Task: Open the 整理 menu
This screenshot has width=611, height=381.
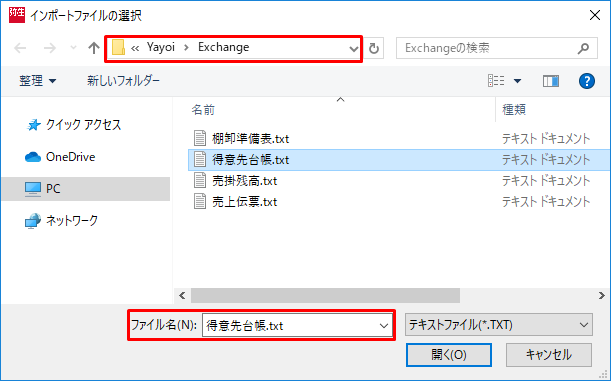Action: pyautogui.click(x=37, y=81)
